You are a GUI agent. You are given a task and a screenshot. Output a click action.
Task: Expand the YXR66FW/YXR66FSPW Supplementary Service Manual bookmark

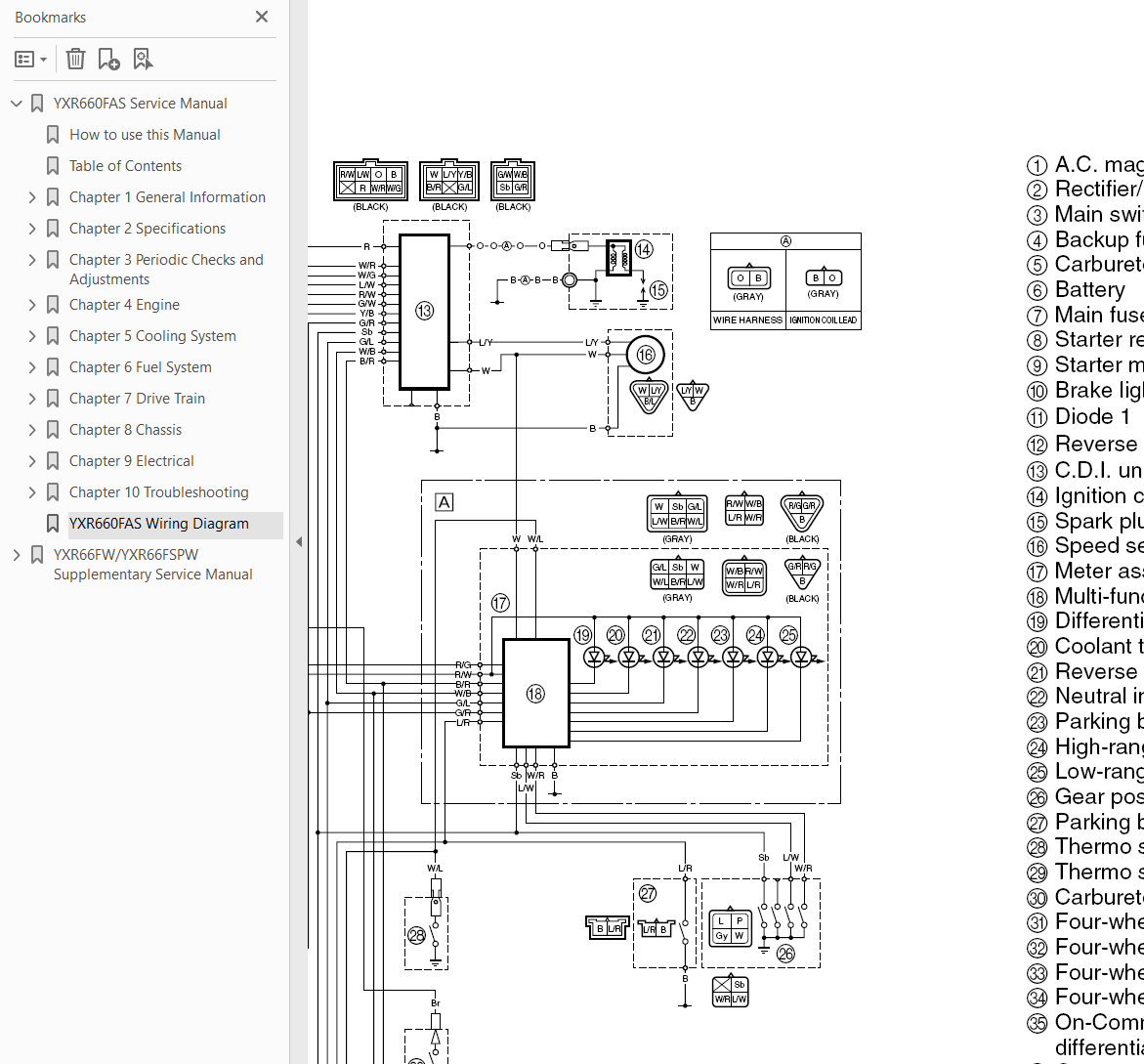(16, 555)
